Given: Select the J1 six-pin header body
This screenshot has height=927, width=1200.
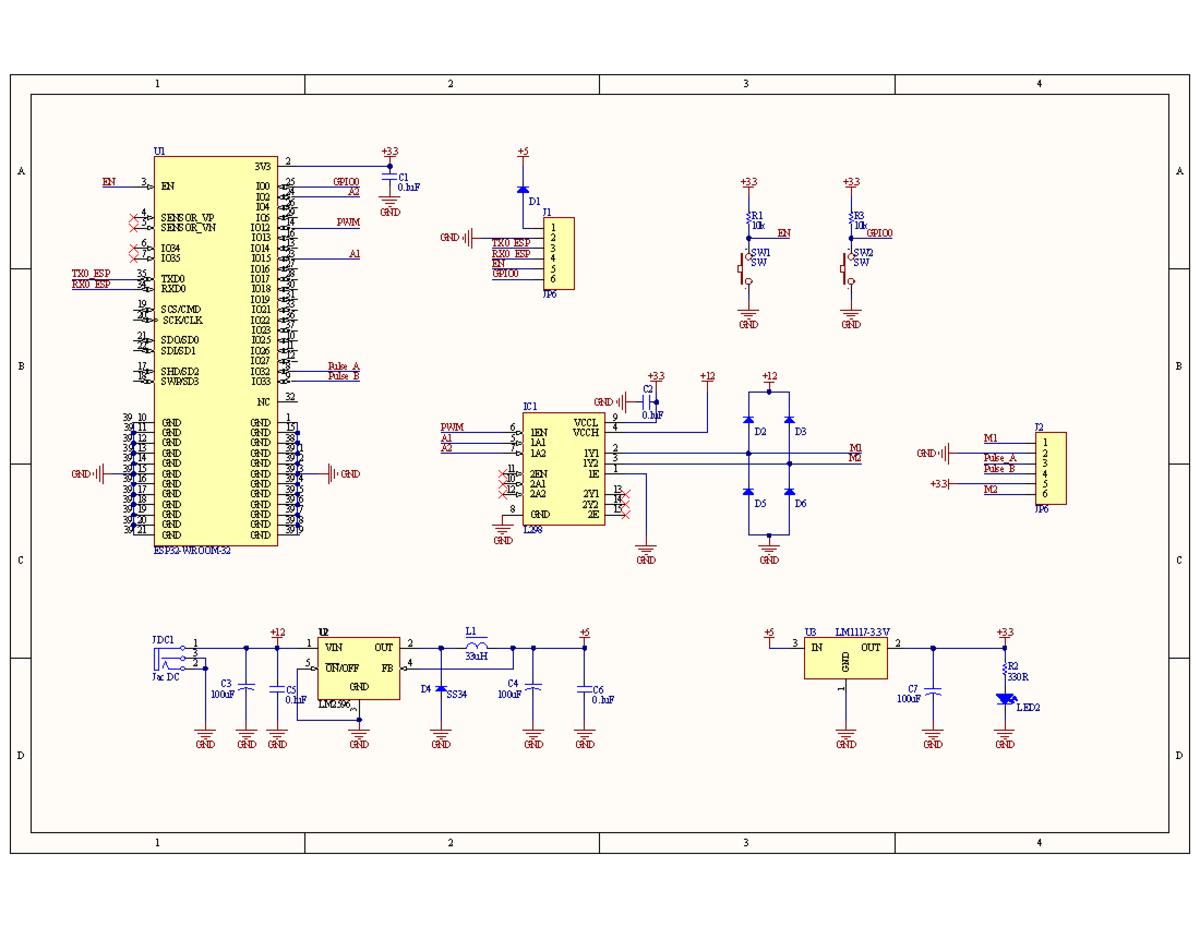Looking at the screenshot, I should click(x=559, y=253).
